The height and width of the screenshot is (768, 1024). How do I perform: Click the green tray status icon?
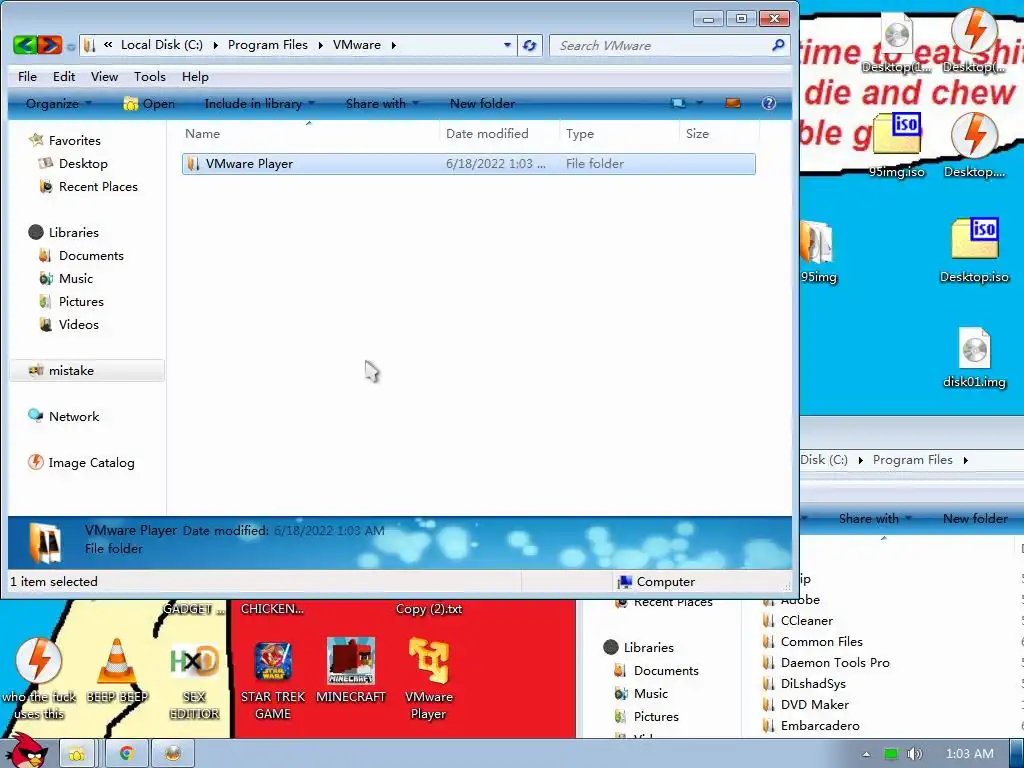coord(891,754)
